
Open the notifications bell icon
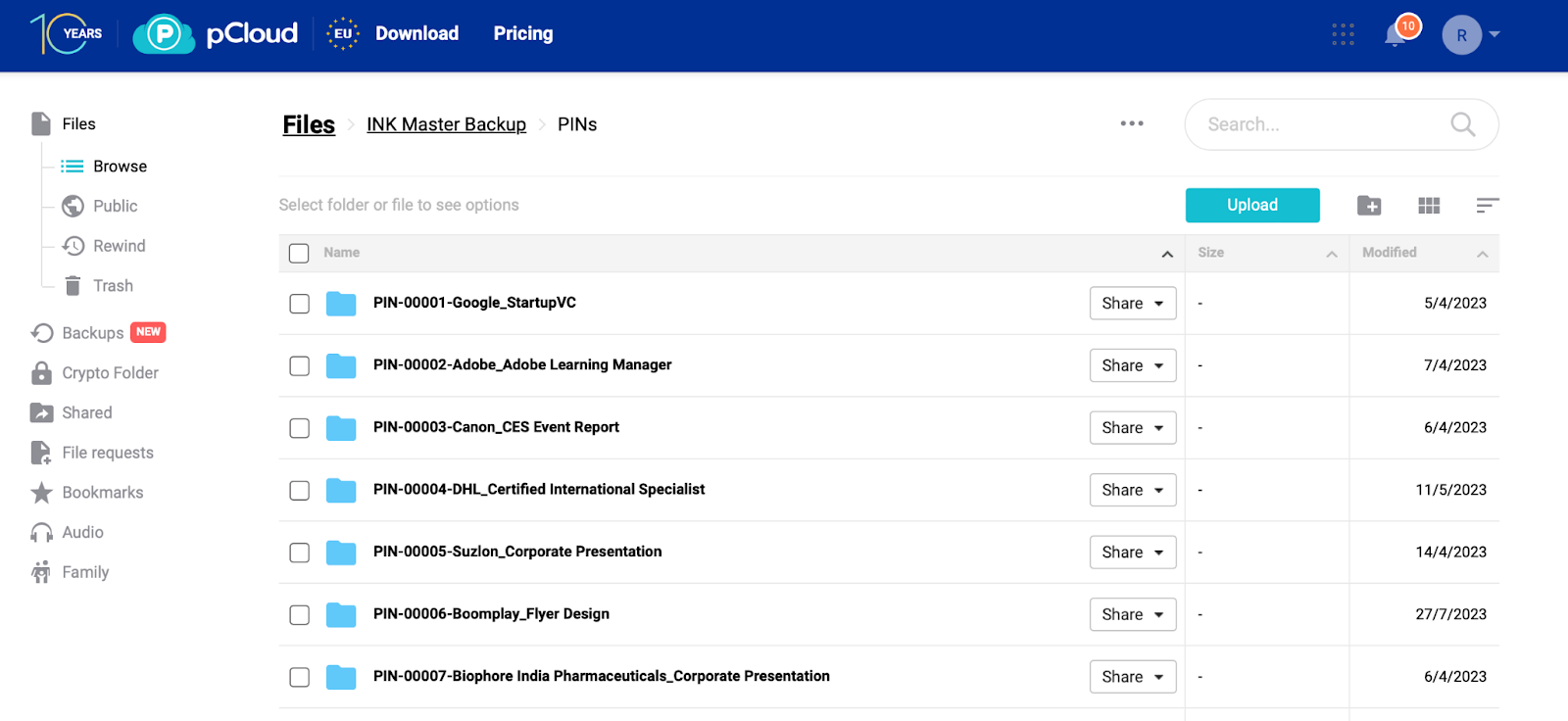click(x=1396, y=35)
